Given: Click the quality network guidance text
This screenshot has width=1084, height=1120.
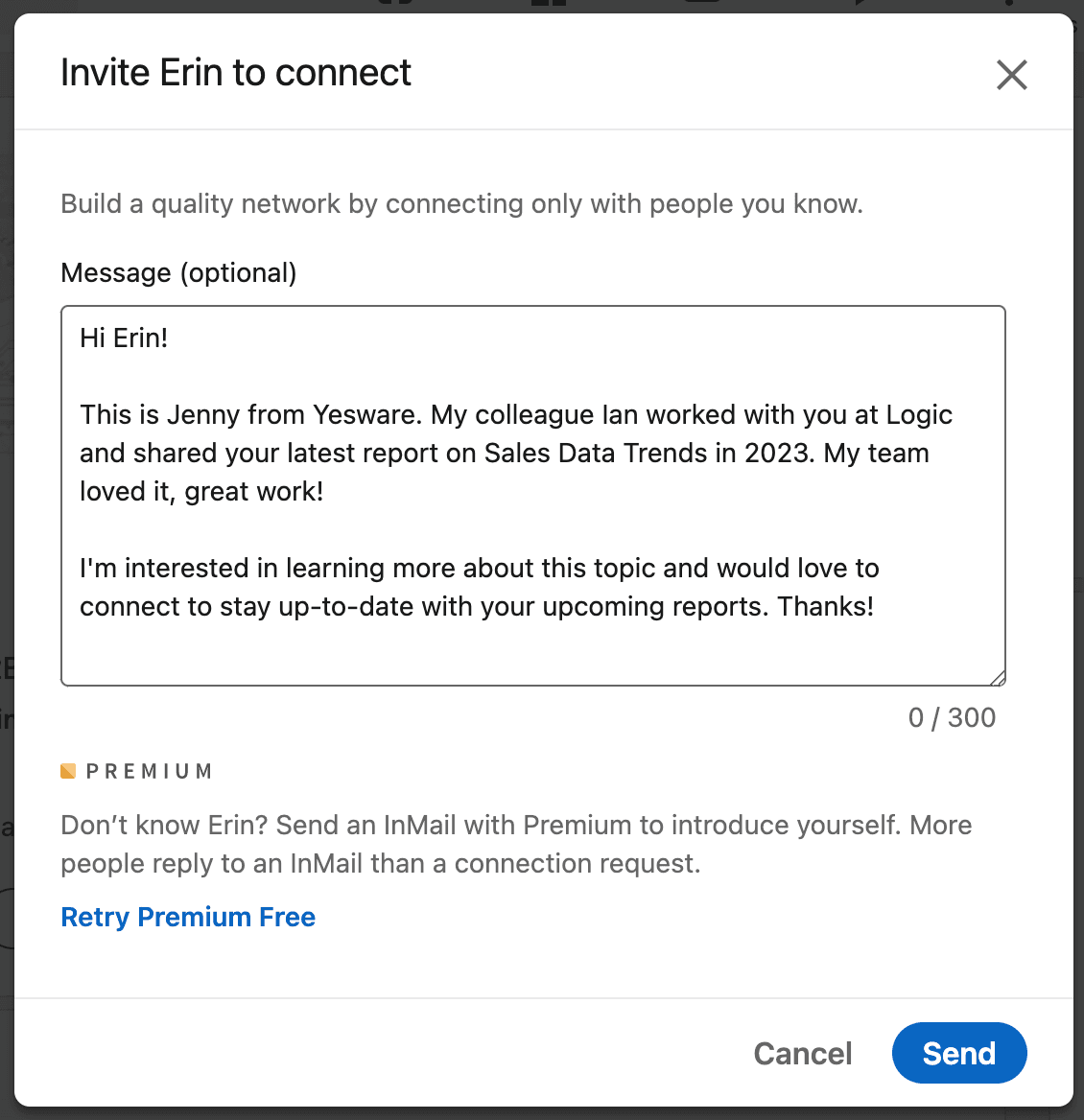Looking at the screenshot, I should click(461, 203).
